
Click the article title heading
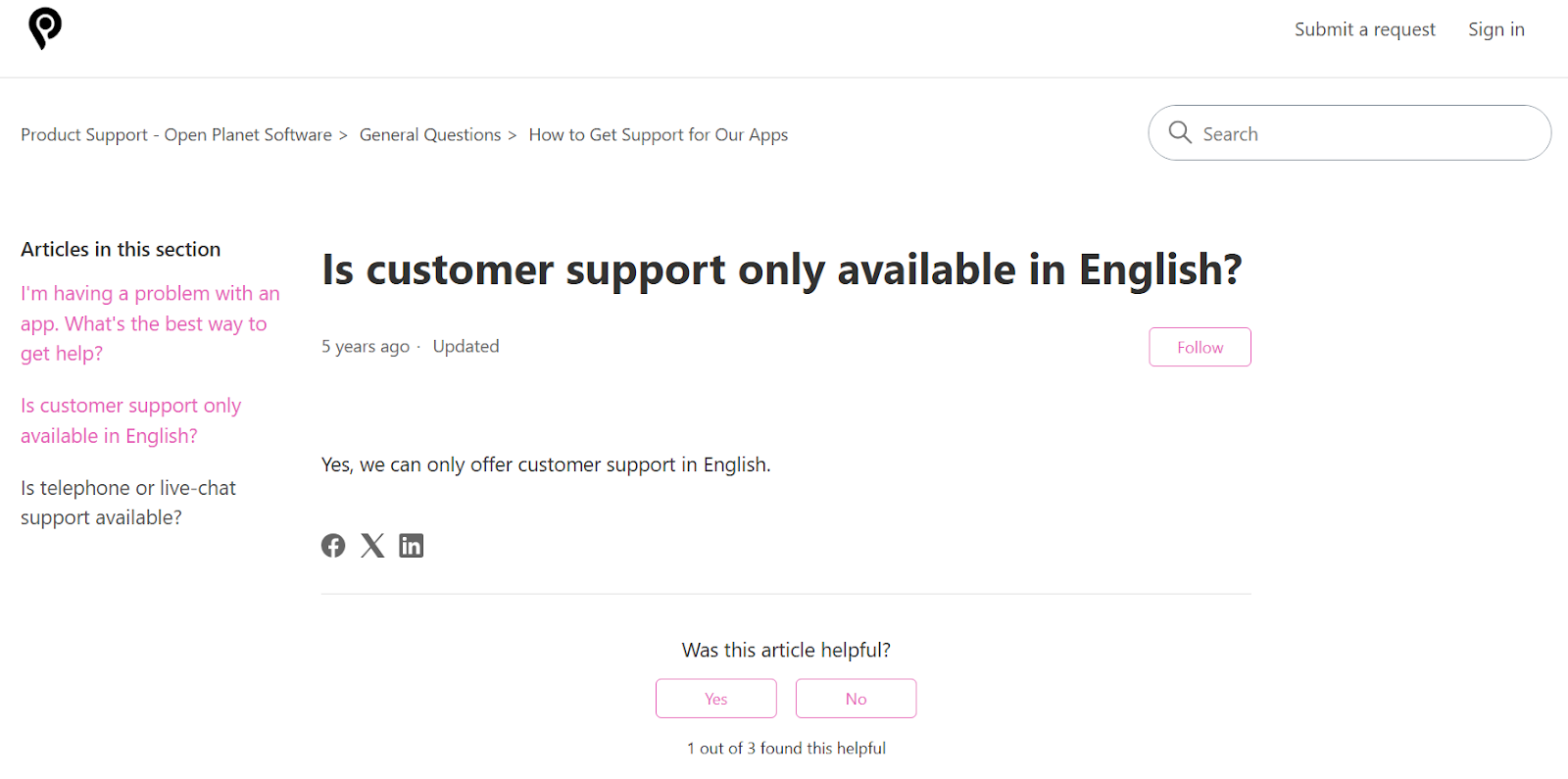pyautogui.click(x=782, y=270)
